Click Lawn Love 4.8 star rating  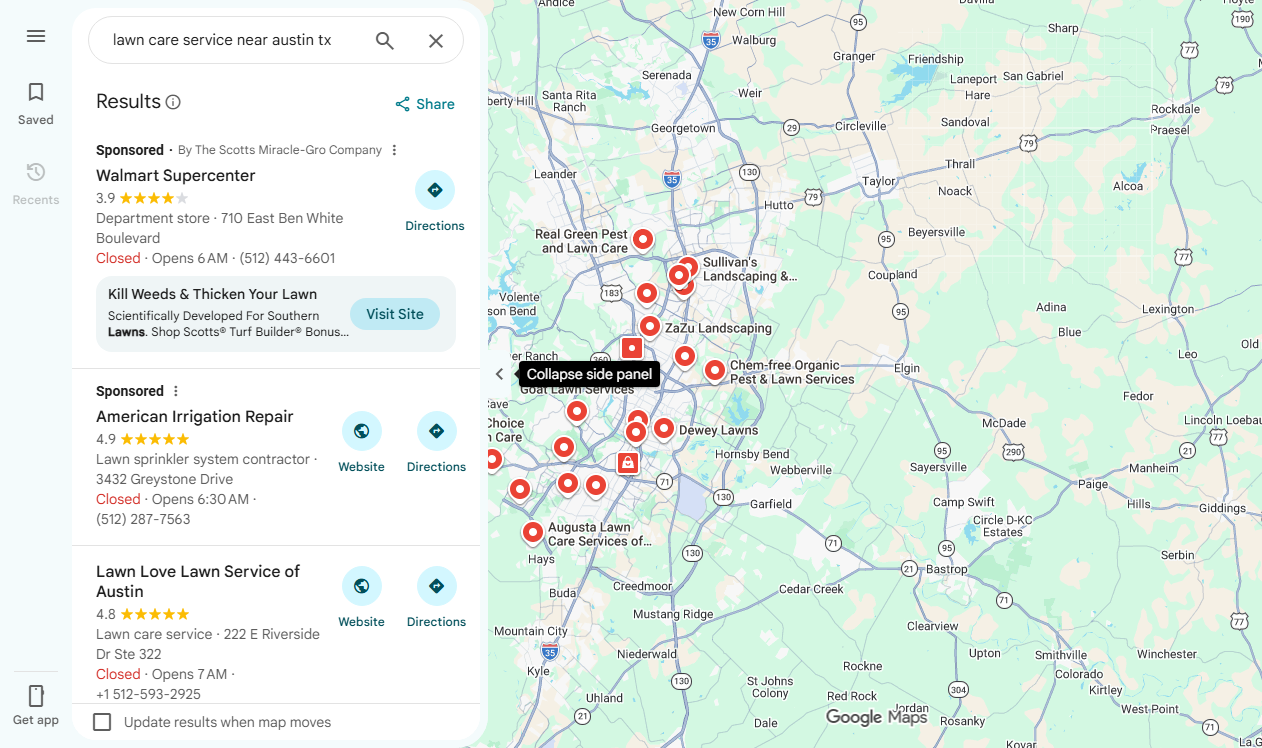pyautogui.click(x=142, y=614)
